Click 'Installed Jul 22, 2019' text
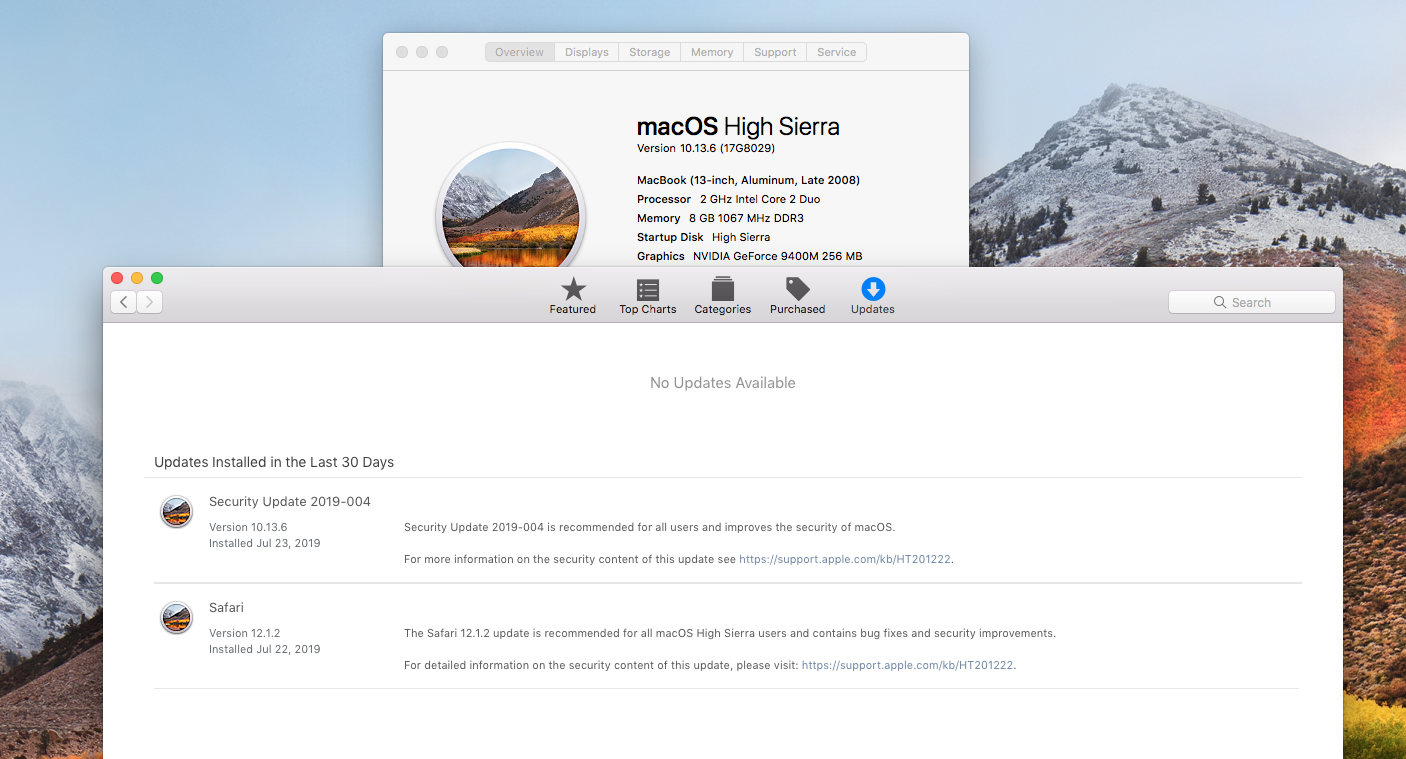The image size is (1406, 759). pyautogui.click(x=265, y=649)
